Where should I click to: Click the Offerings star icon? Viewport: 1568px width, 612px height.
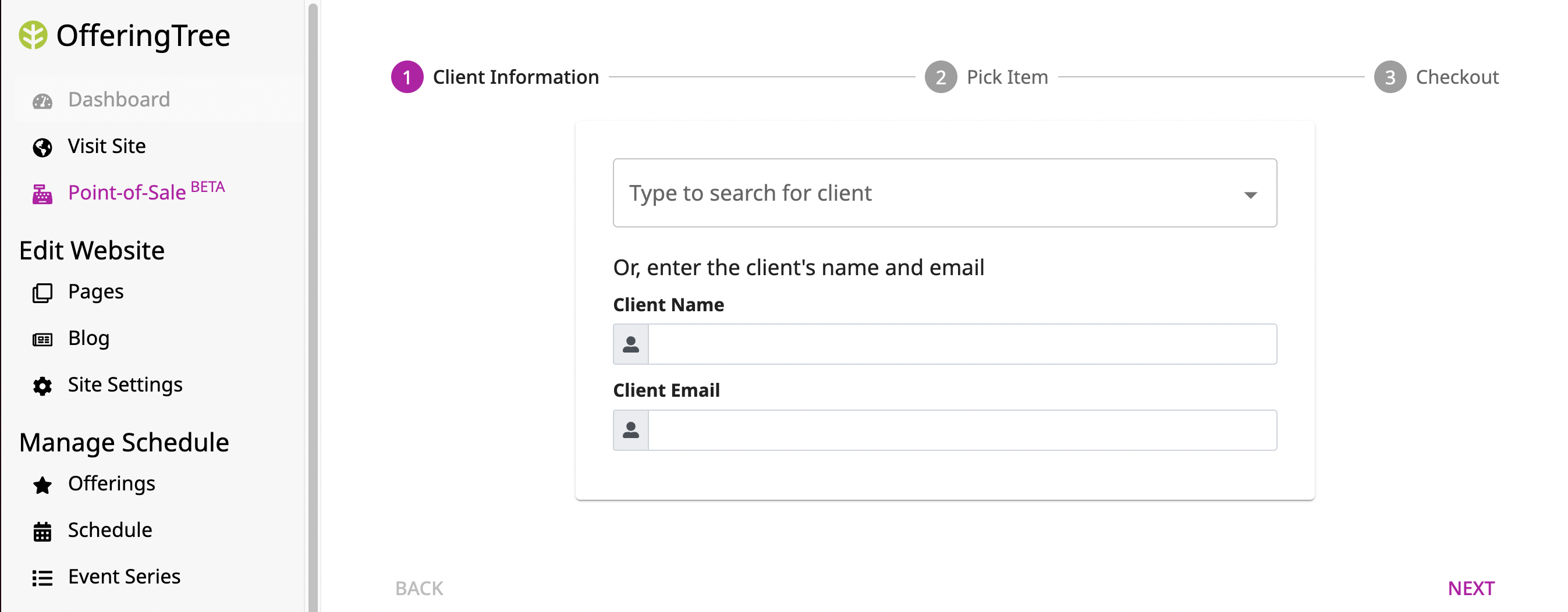pos(42,485)
